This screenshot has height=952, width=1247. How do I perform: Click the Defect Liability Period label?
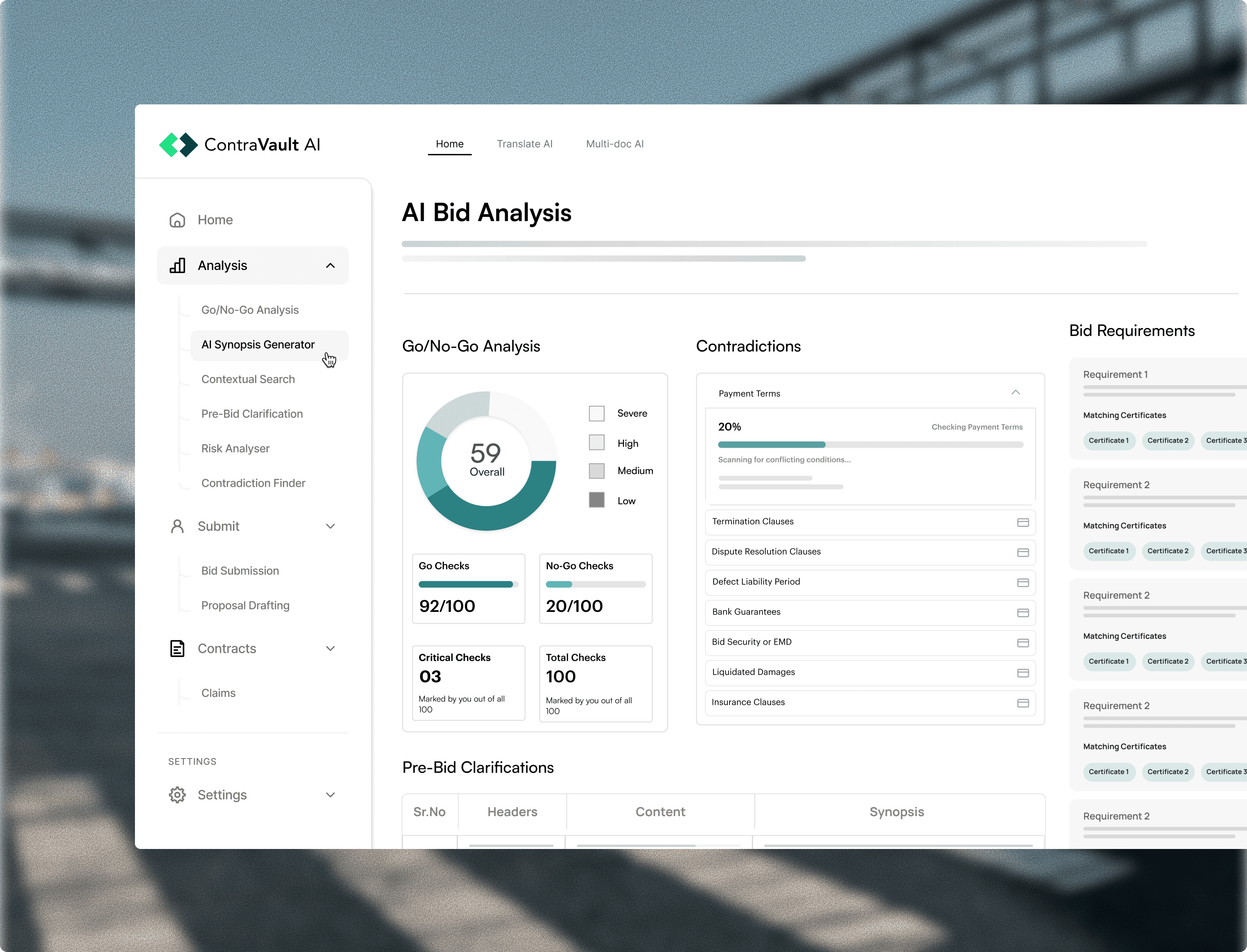pos(756,581)
